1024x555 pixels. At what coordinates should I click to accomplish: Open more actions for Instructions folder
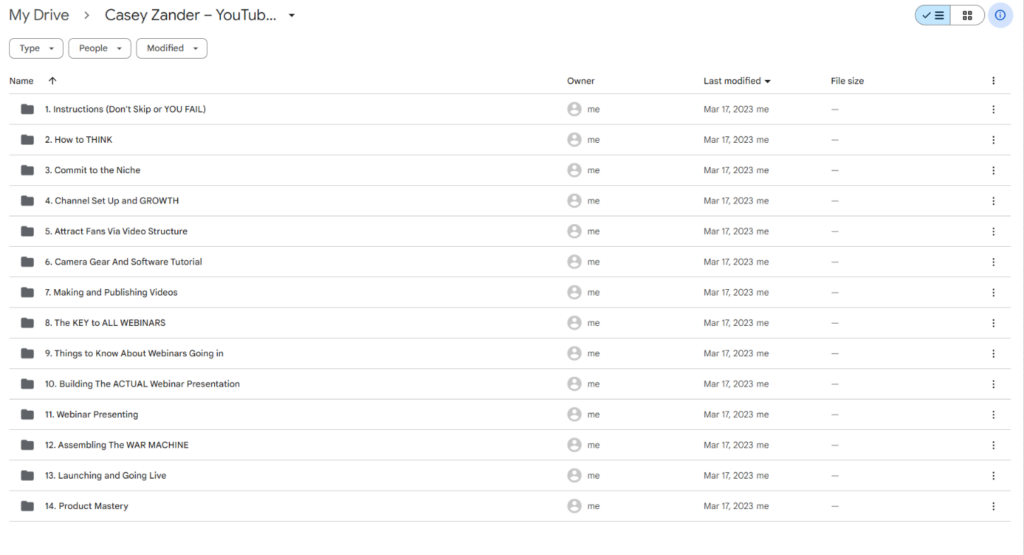tap(993, 109)
